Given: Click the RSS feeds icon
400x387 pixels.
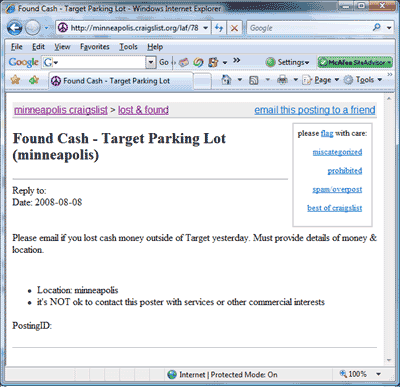Looking at the screenshot, I should (x=254, y=80).
